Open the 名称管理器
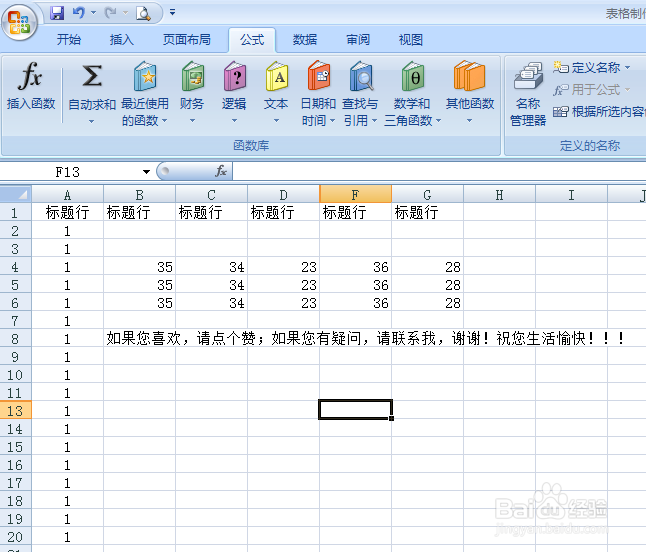 [x=528, y=94]
